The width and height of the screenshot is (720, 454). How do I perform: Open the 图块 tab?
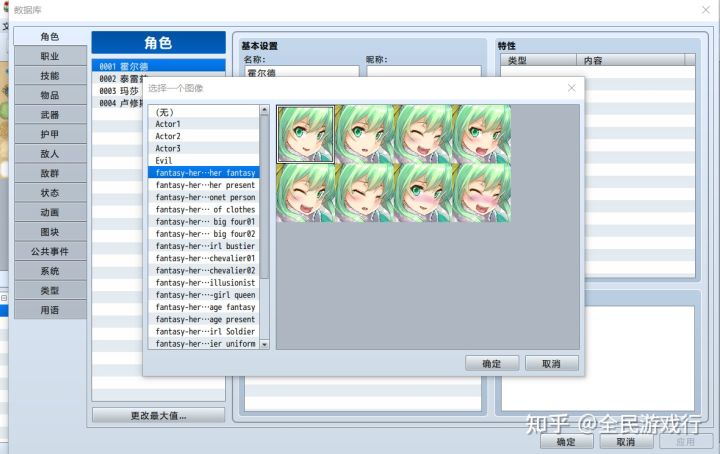click(x=50, y=232)
